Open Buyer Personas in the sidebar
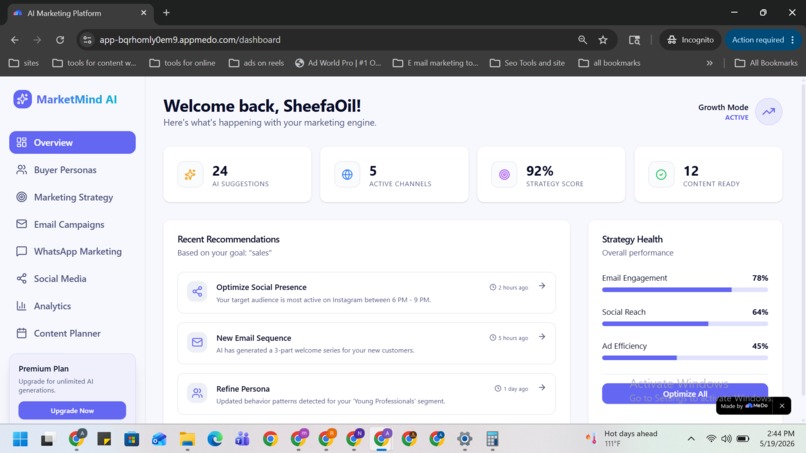This screenshot has width=806, height=453. (72, 170)
